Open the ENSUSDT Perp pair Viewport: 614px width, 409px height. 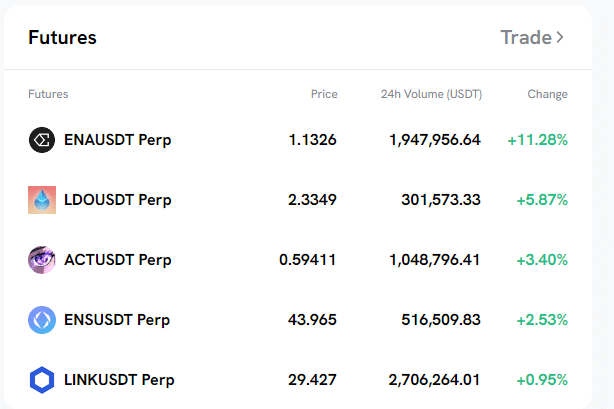pos(117,320)
